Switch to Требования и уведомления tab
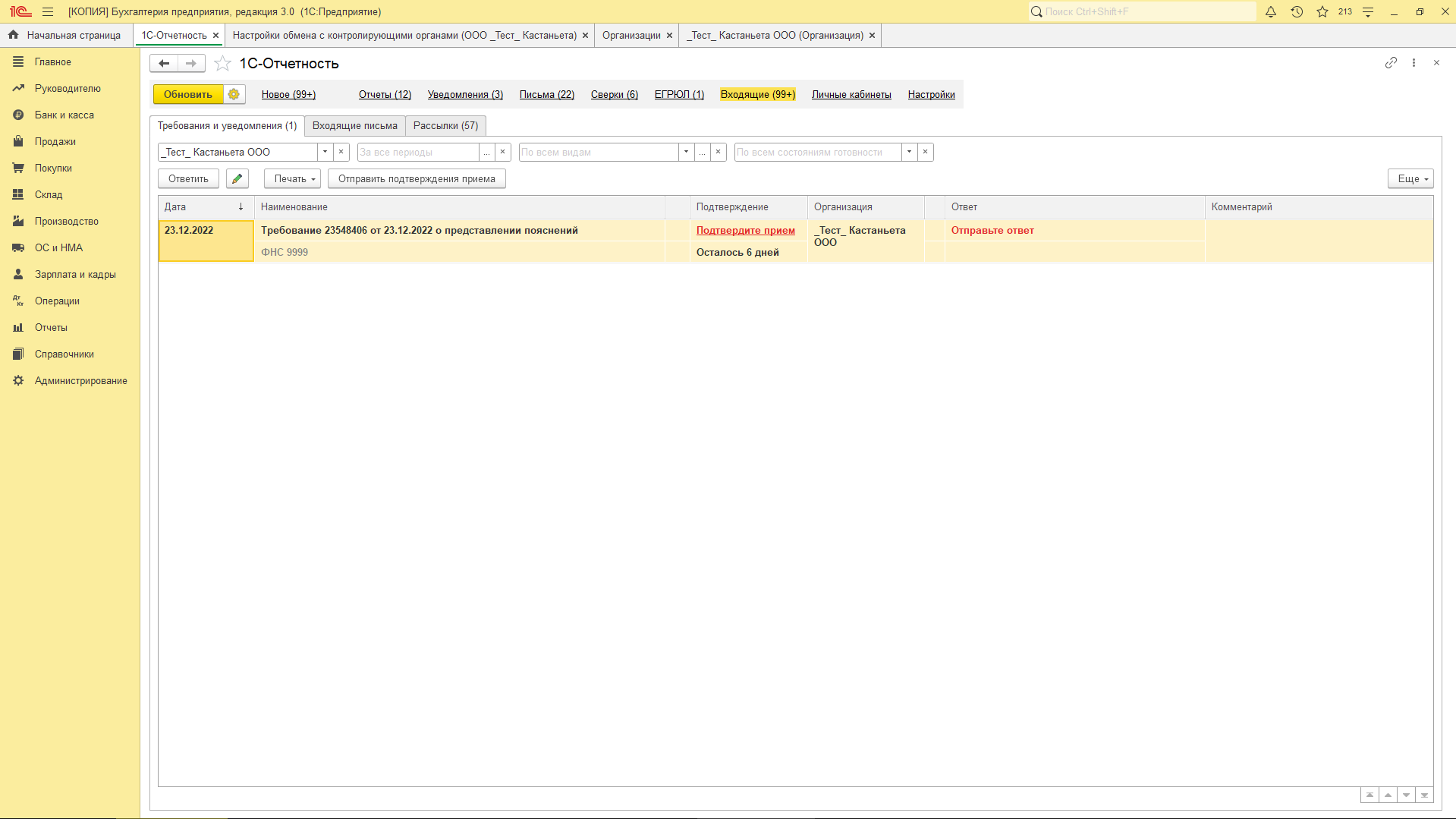1456x819 pixels. coord(227,125)
